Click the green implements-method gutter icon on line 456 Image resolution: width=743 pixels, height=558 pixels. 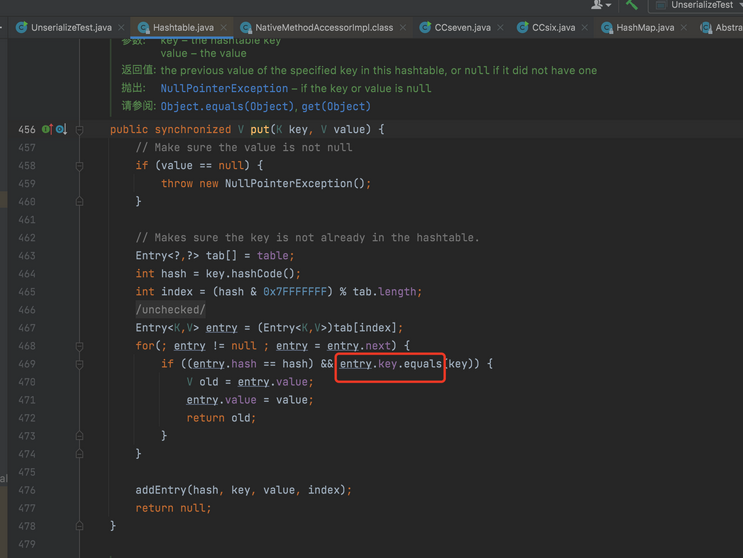click(47, 129)
